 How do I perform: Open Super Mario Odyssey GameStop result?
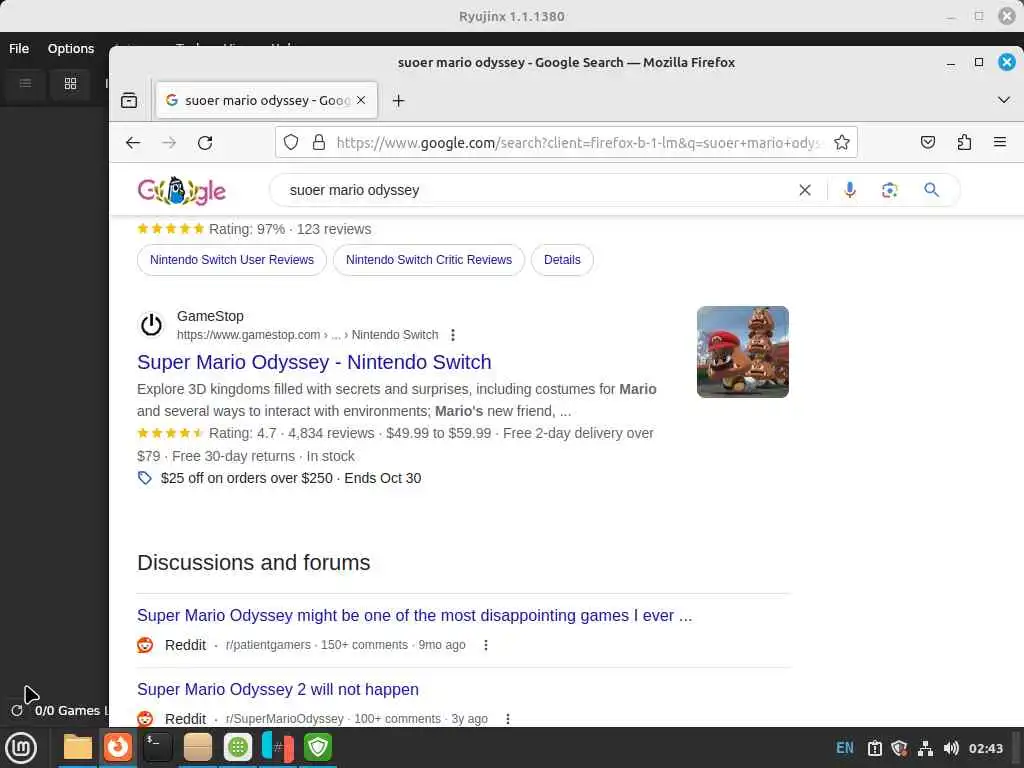coord(314,362)
